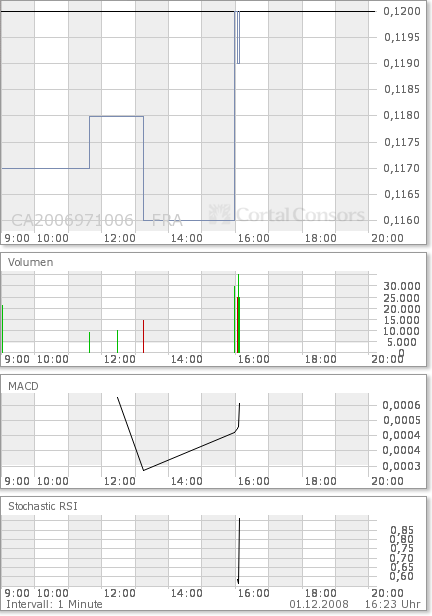The width and height of the screenshot is (432, 616).
Task: Click the 15.000 volume axis label
Action: 401,320
